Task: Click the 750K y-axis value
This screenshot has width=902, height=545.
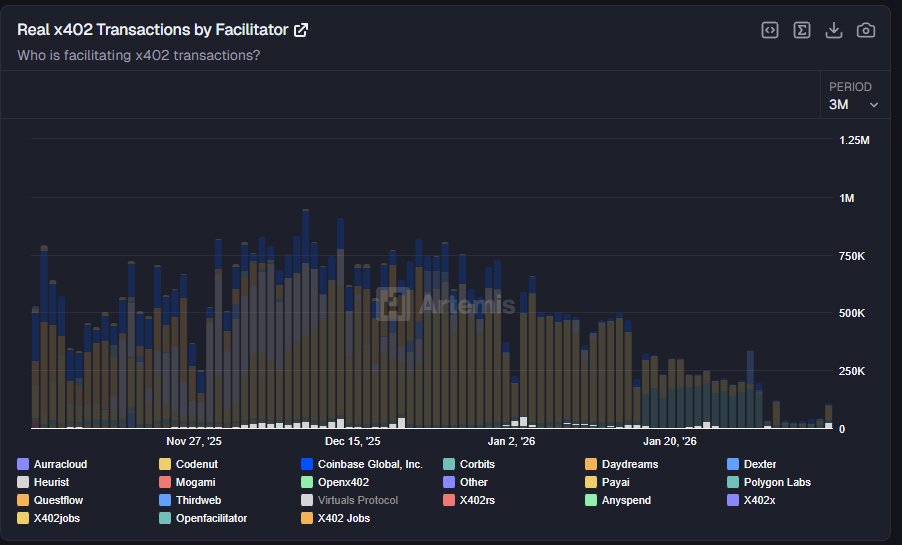Action: pos(852,256)
